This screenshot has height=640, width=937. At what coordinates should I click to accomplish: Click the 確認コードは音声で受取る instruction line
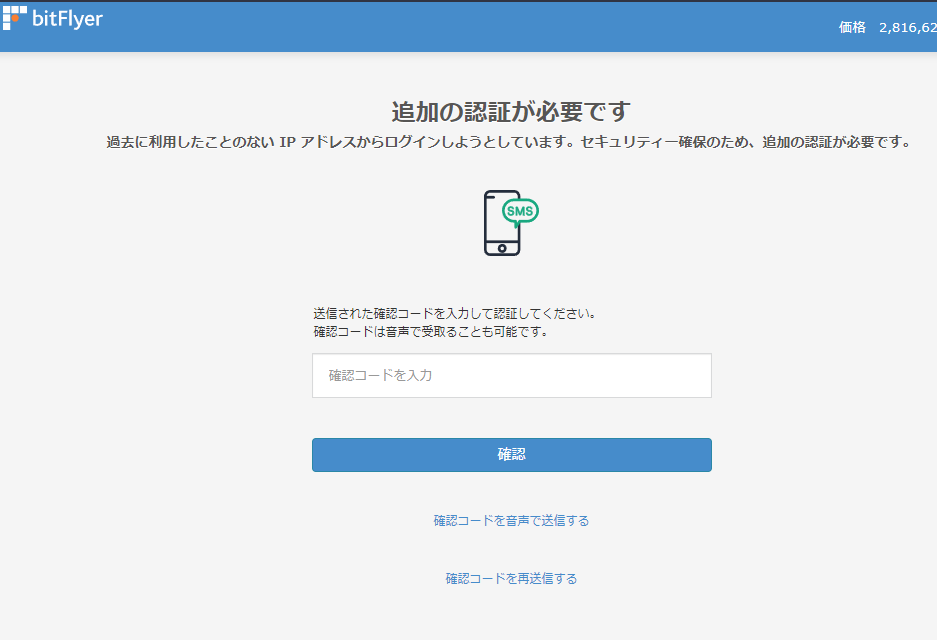(x=430, y=331)
